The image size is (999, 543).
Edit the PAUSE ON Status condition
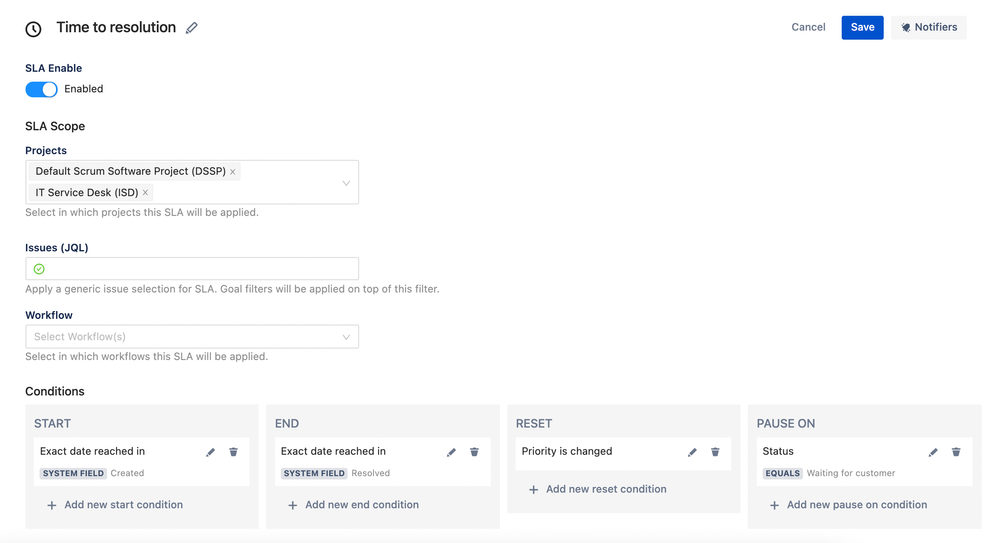(x=933, y=452)
